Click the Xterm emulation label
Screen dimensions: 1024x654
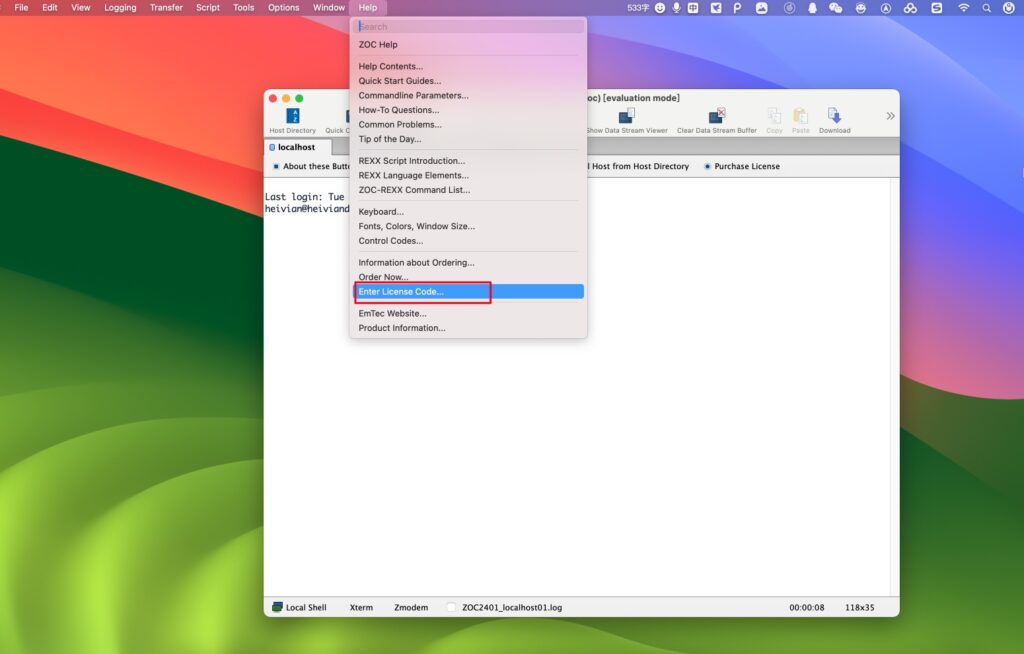click(361, 606)
